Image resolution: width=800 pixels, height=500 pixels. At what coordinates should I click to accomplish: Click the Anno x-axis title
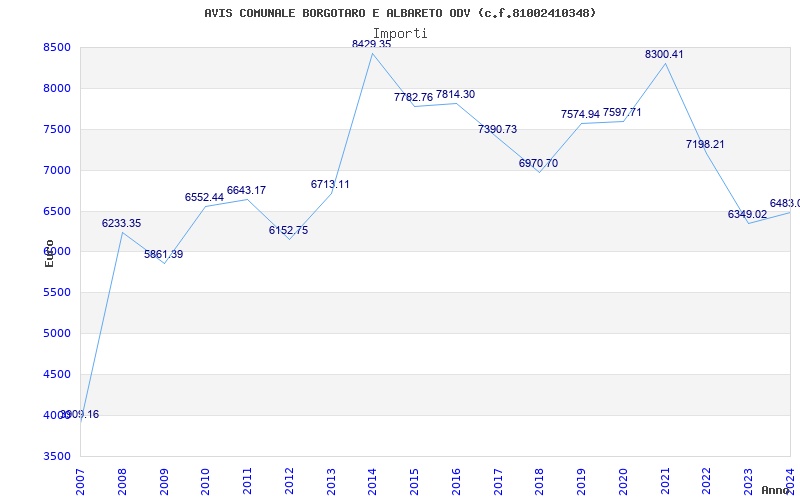[775, 490]
